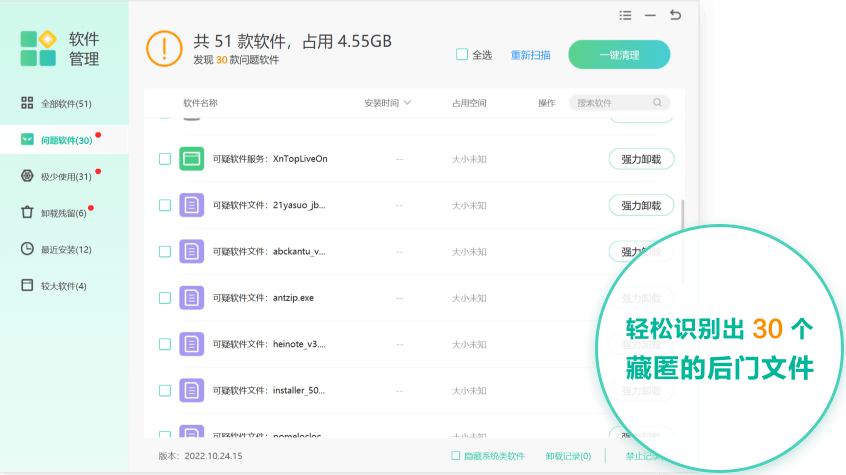Click the back arrow icon at top right
This screenshot has width=846, height=475.
tap(676, 15)
